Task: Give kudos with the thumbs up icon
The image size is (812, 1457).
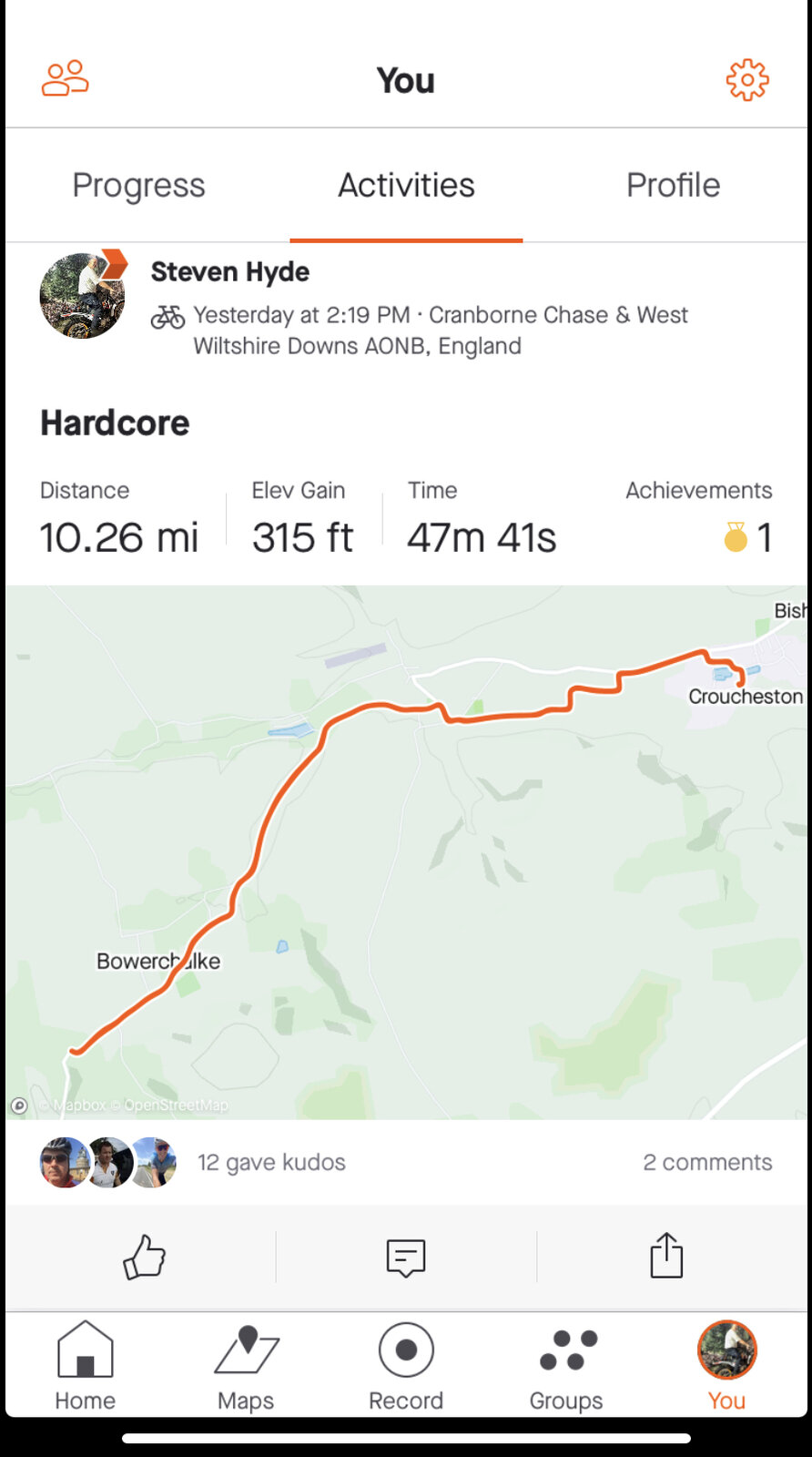Action: (x=144, y=1257)
